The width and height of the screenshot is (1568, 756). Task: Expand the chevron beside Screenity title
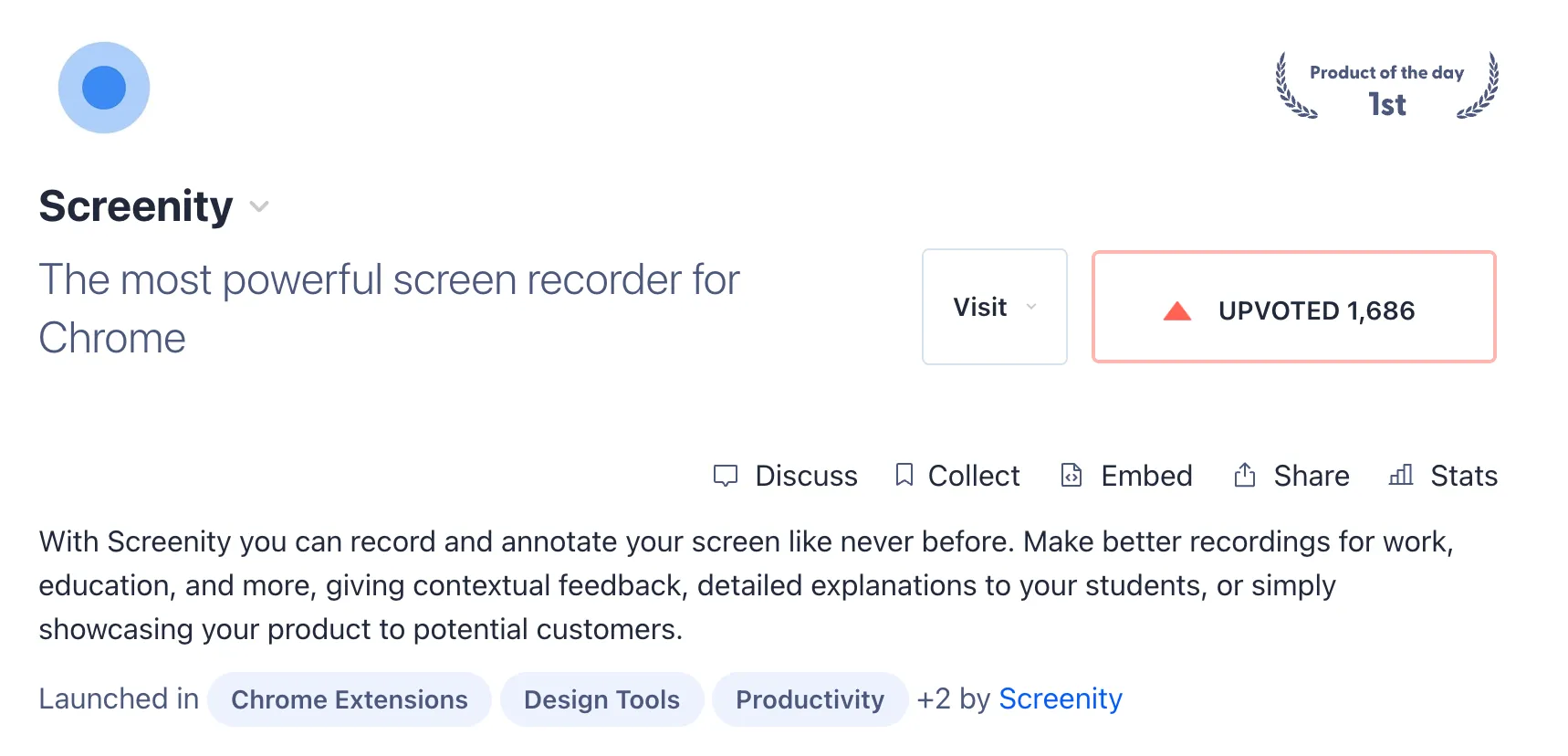click(x=259, y=206)
